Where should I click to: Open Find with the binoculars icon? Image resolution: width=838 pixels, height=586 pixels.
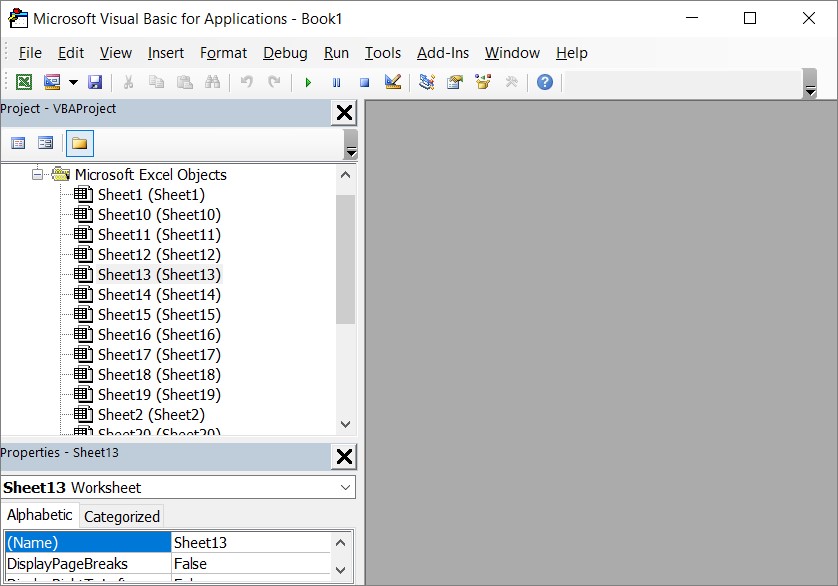tap(212, 82)
